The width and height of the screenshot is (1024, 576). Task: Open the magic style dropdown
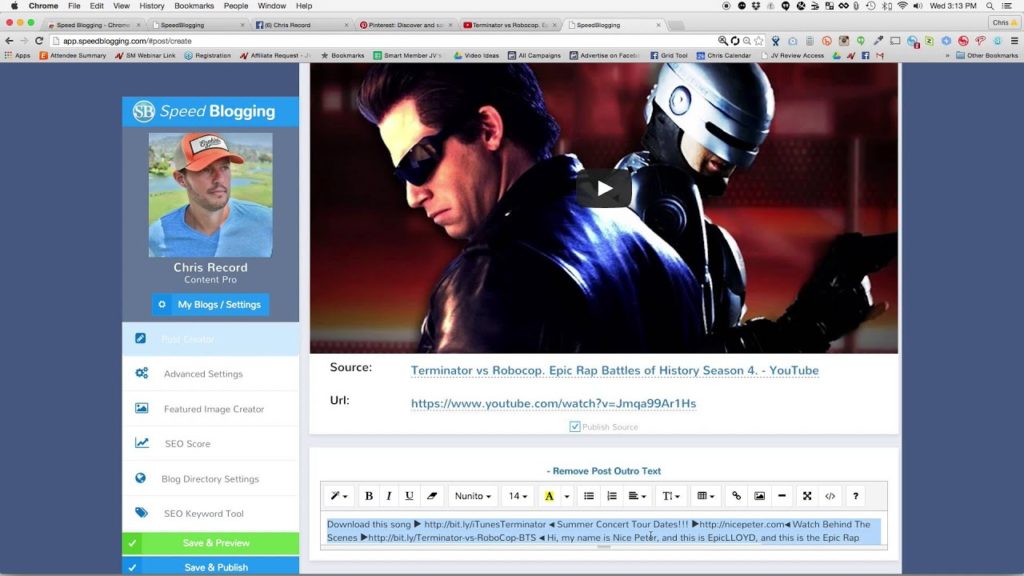[x=338, y=496]
